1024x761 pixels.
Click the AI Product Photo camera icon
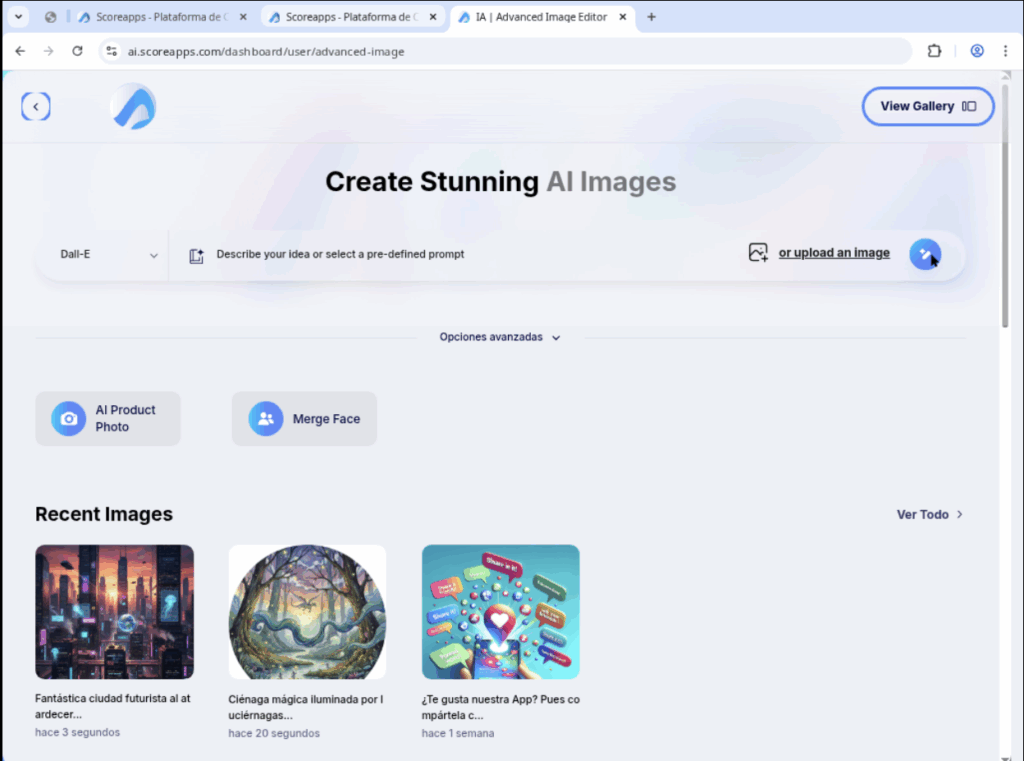point(68,419)
